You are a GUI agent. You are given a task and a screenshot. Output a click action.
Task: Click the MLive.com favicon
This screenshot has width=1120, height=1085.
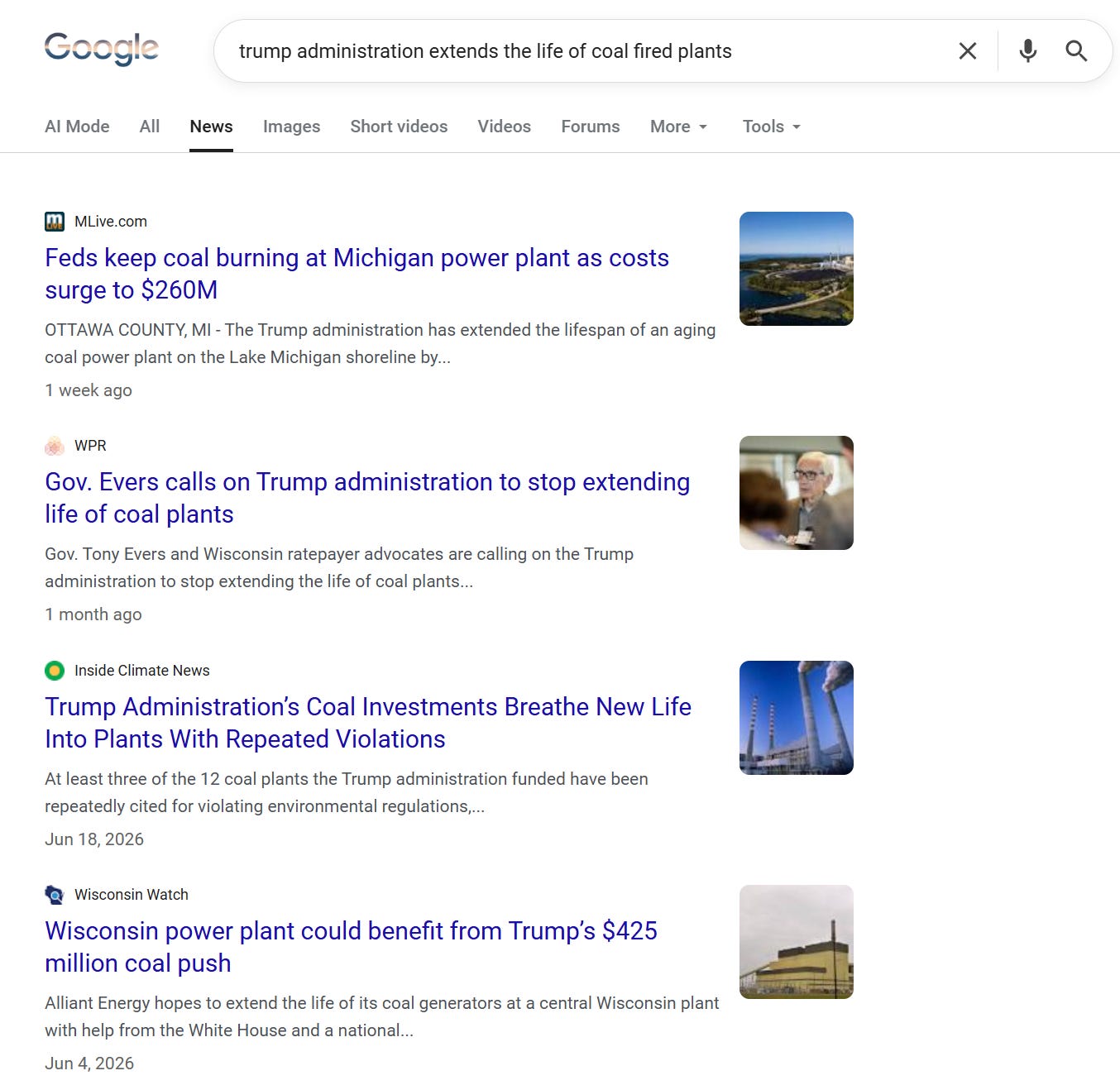(x=55, y=222)
